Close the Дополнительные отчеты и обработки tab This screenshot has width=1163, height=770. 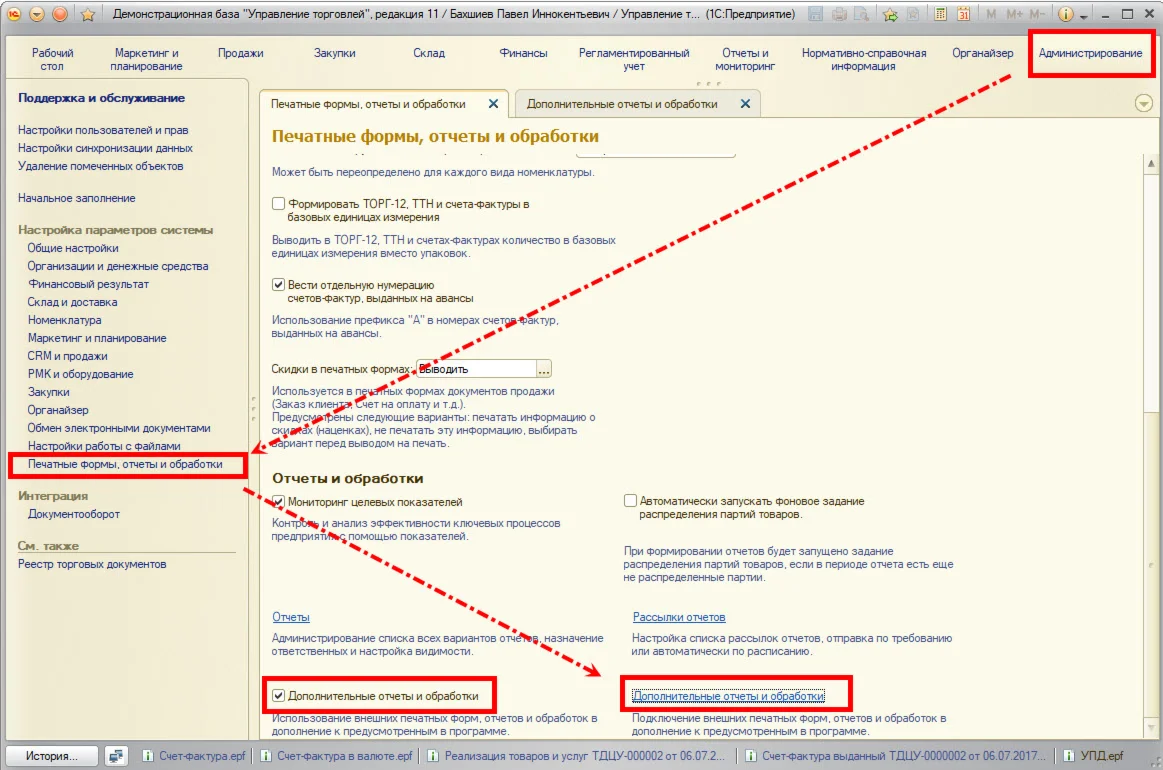tap(744, 104)
